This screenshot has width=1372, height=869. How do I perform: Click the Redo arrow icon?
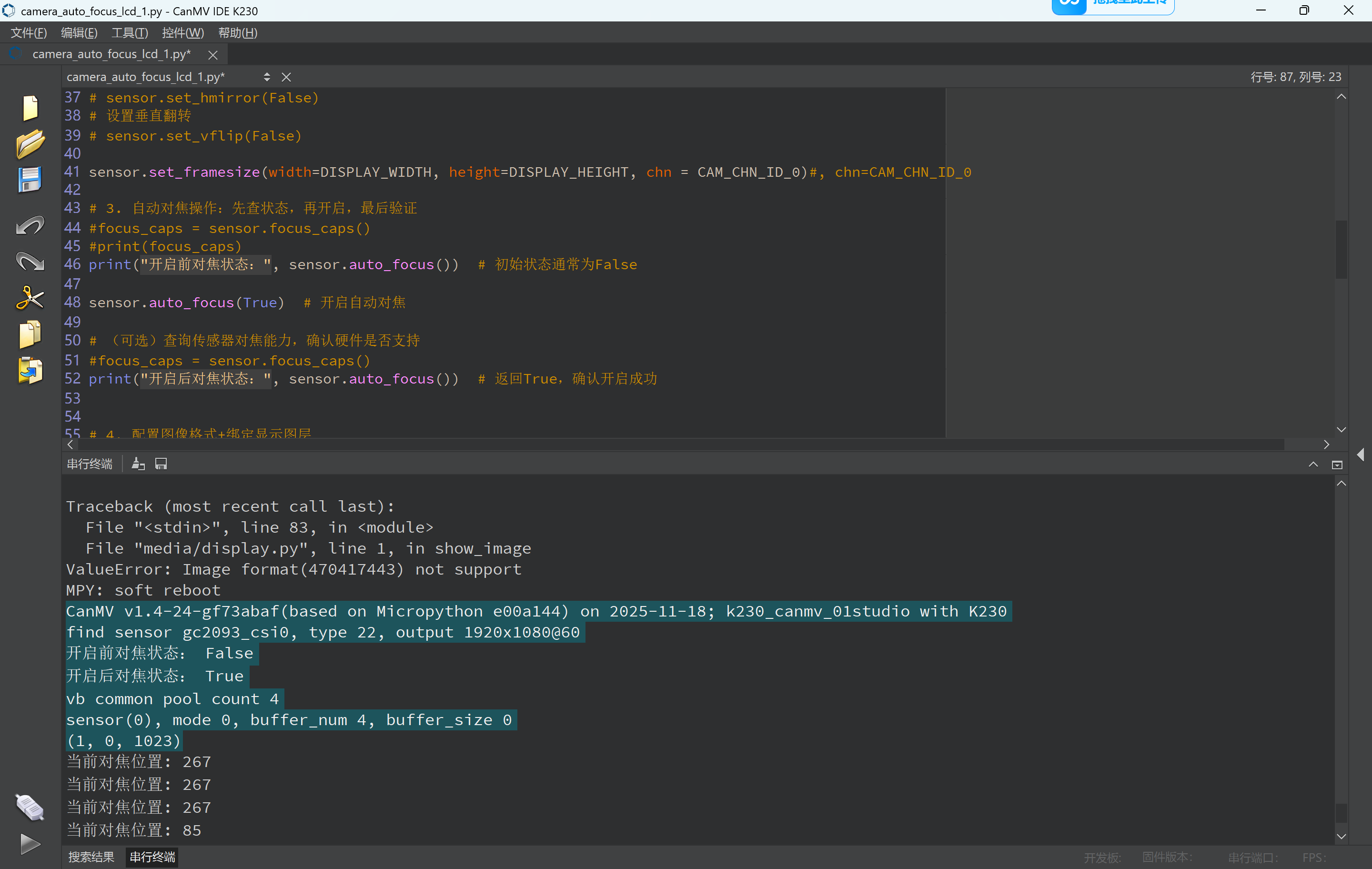[x=30, y=262]
